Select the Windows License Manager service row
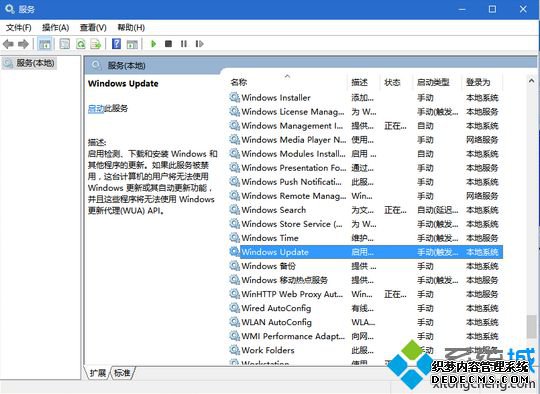The width and height of the screenshot is (540, 394). 366,112
